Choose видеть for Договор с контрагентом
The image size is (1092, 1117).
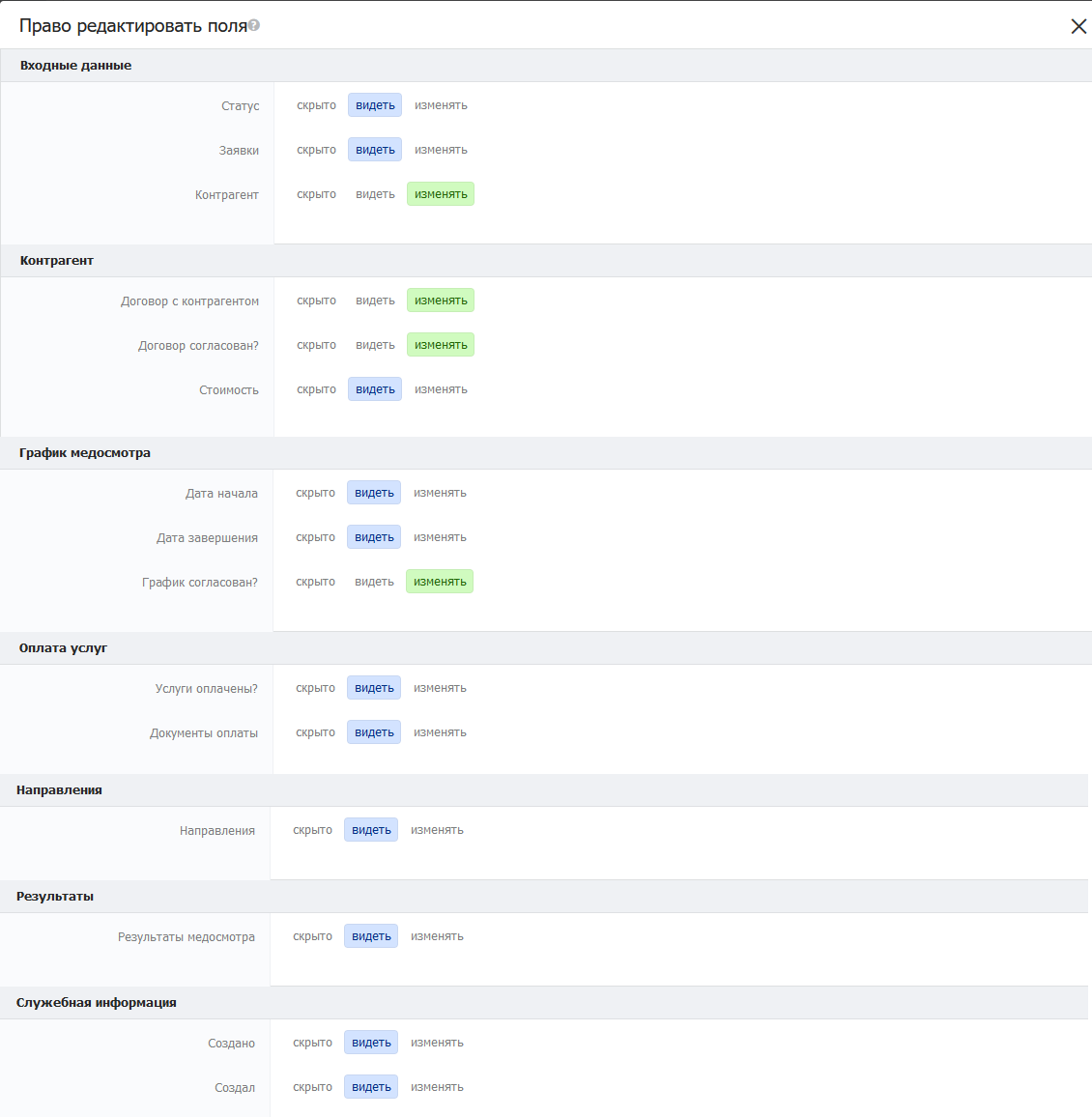point(375,301)
